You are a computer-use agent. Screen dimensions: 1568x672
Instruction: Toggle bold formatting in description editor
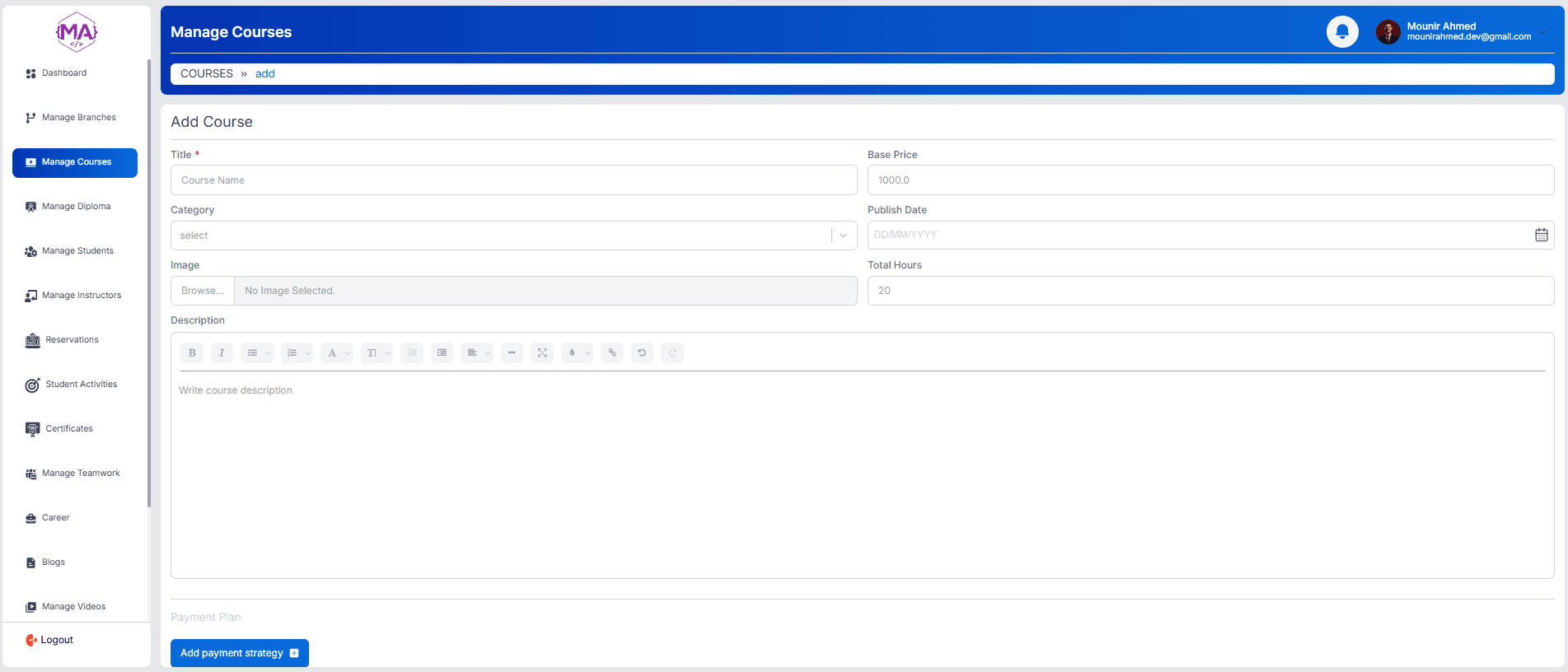[x=192, y=353]
